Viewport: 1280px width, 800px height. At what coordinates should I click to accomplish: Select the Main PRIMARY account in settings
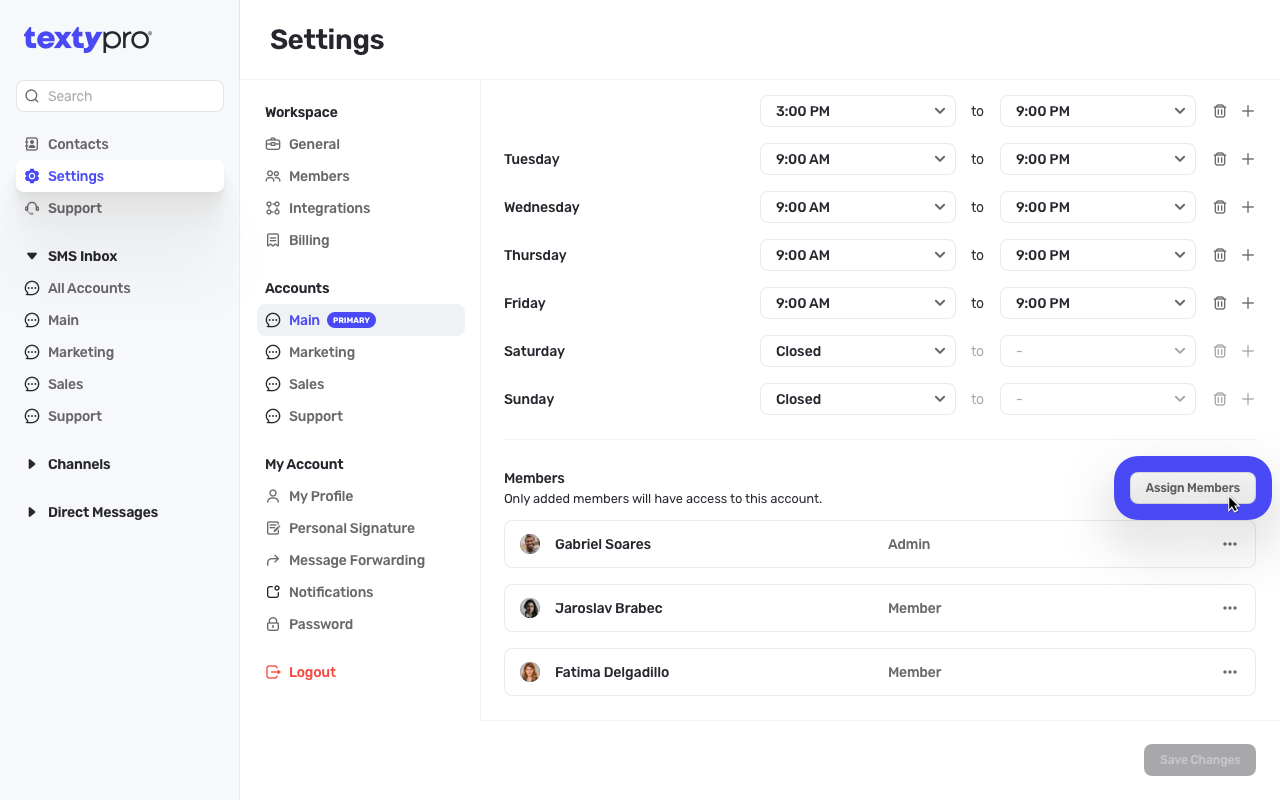point(361,320)
